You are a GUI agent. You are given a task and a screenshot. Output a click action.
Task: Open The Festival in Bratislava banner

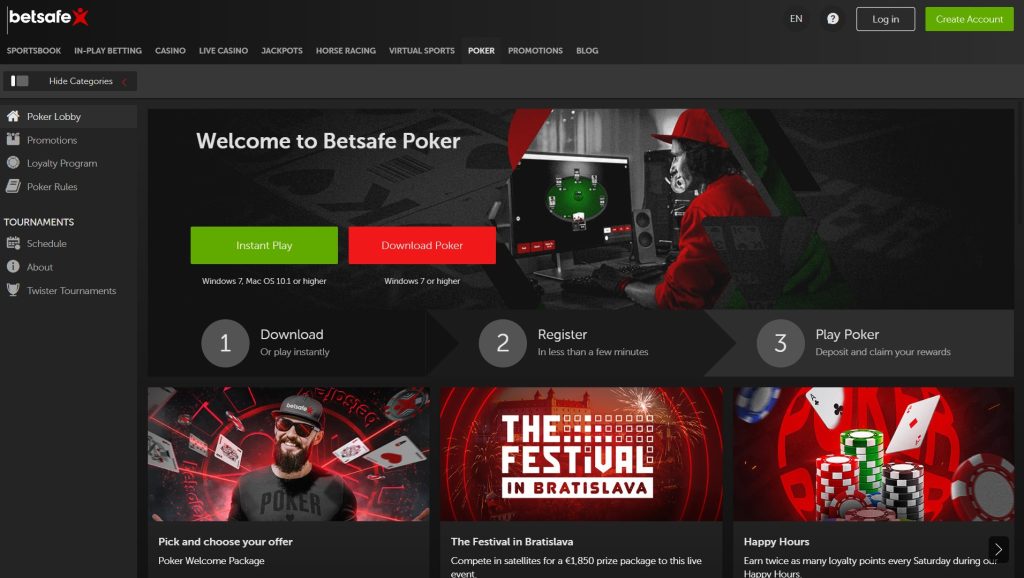[581, 455]
